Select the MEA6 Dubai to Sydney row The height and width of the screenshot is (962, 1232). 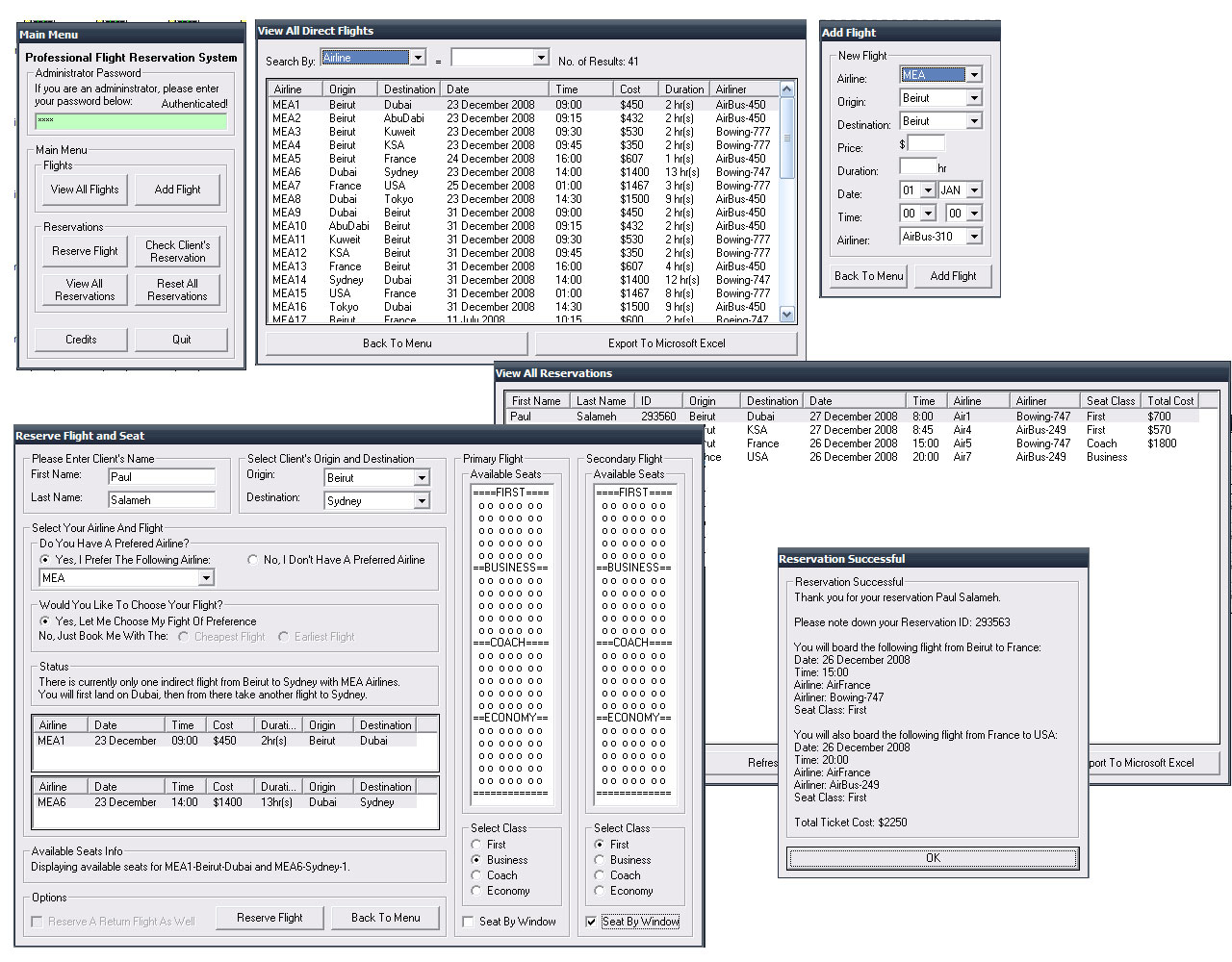525,172
